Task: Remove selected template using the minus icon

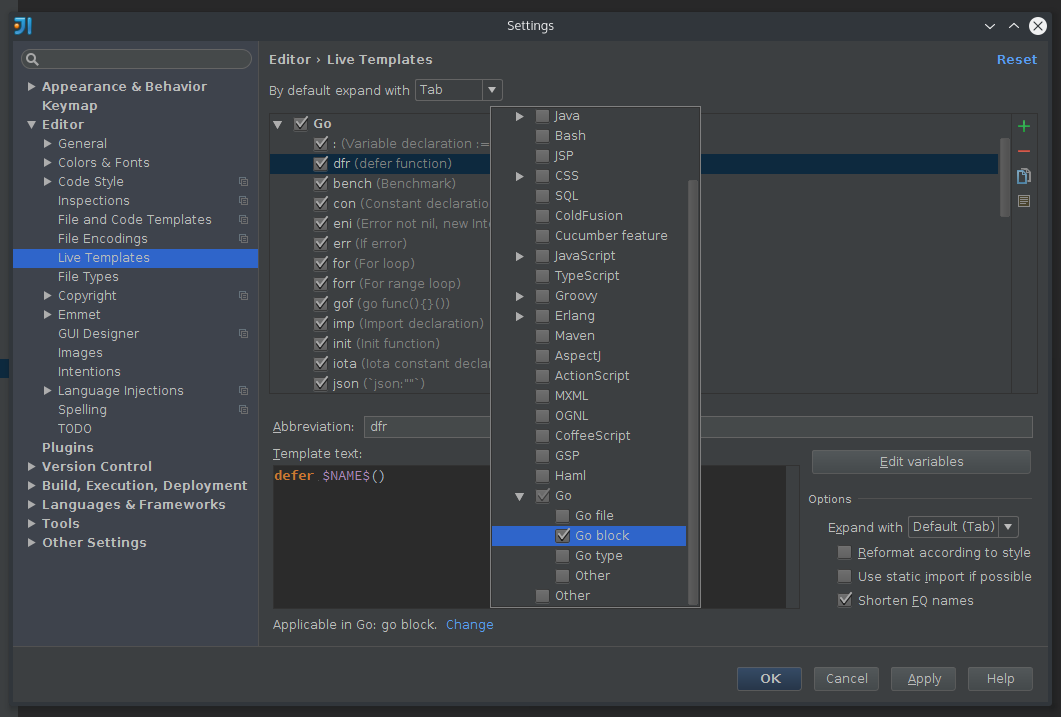Action: click(x=1023, y=152)
